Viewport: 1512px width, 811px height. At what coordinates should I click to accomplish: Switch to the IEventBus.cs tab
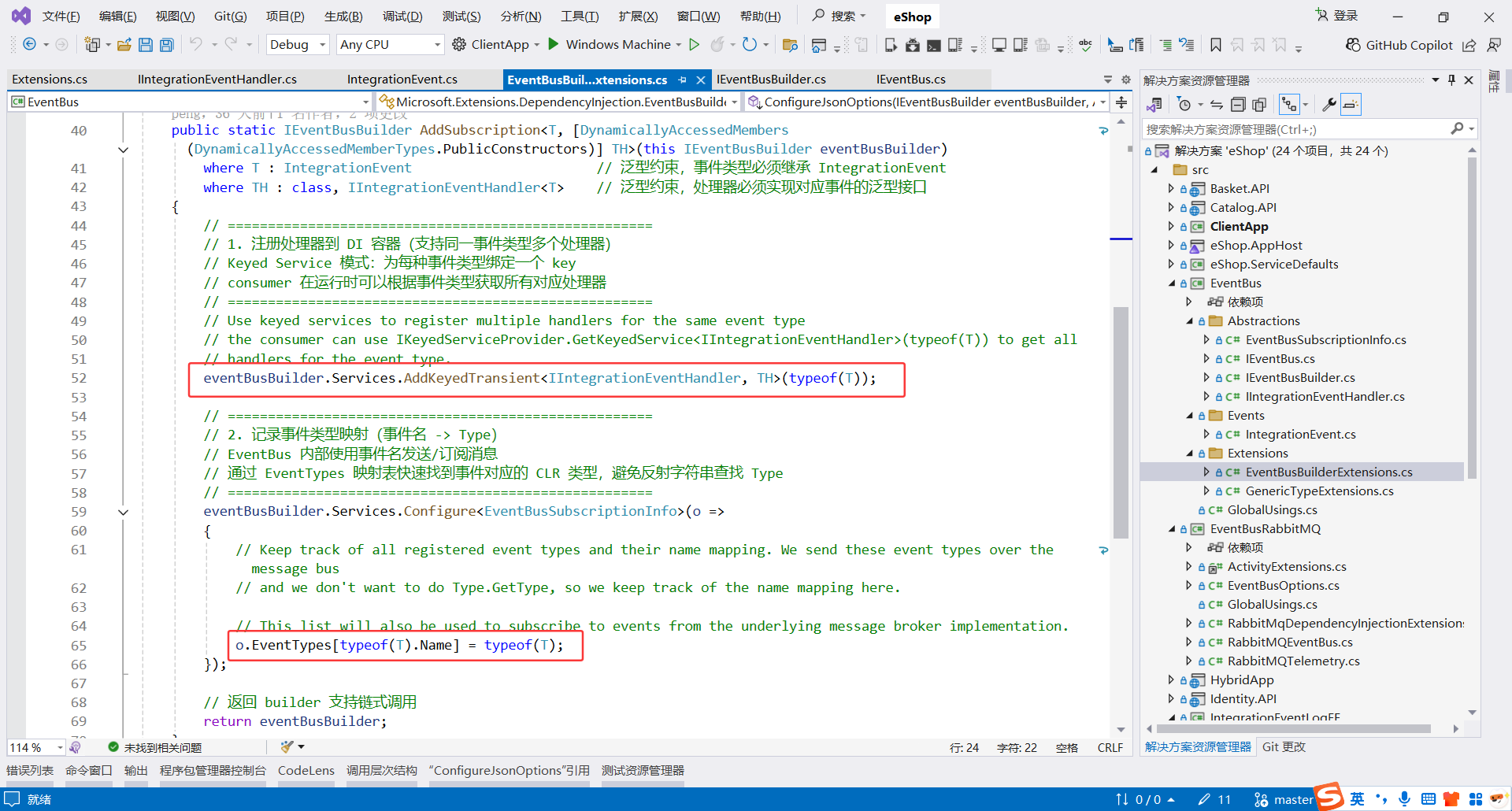[x=911, y=79]
